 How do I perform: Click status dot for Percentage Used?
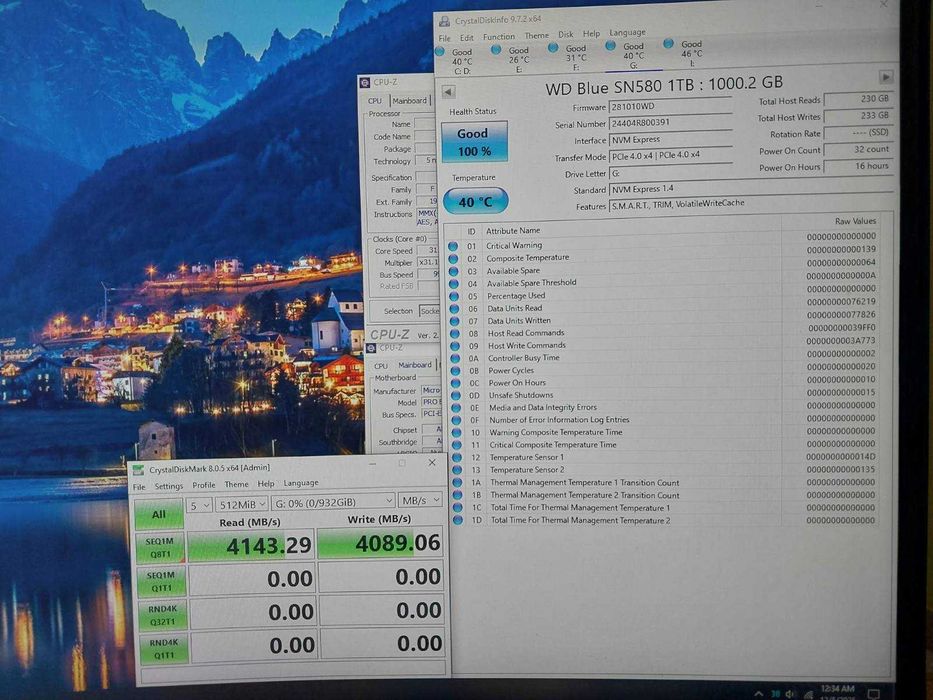[x=455, y=296]
